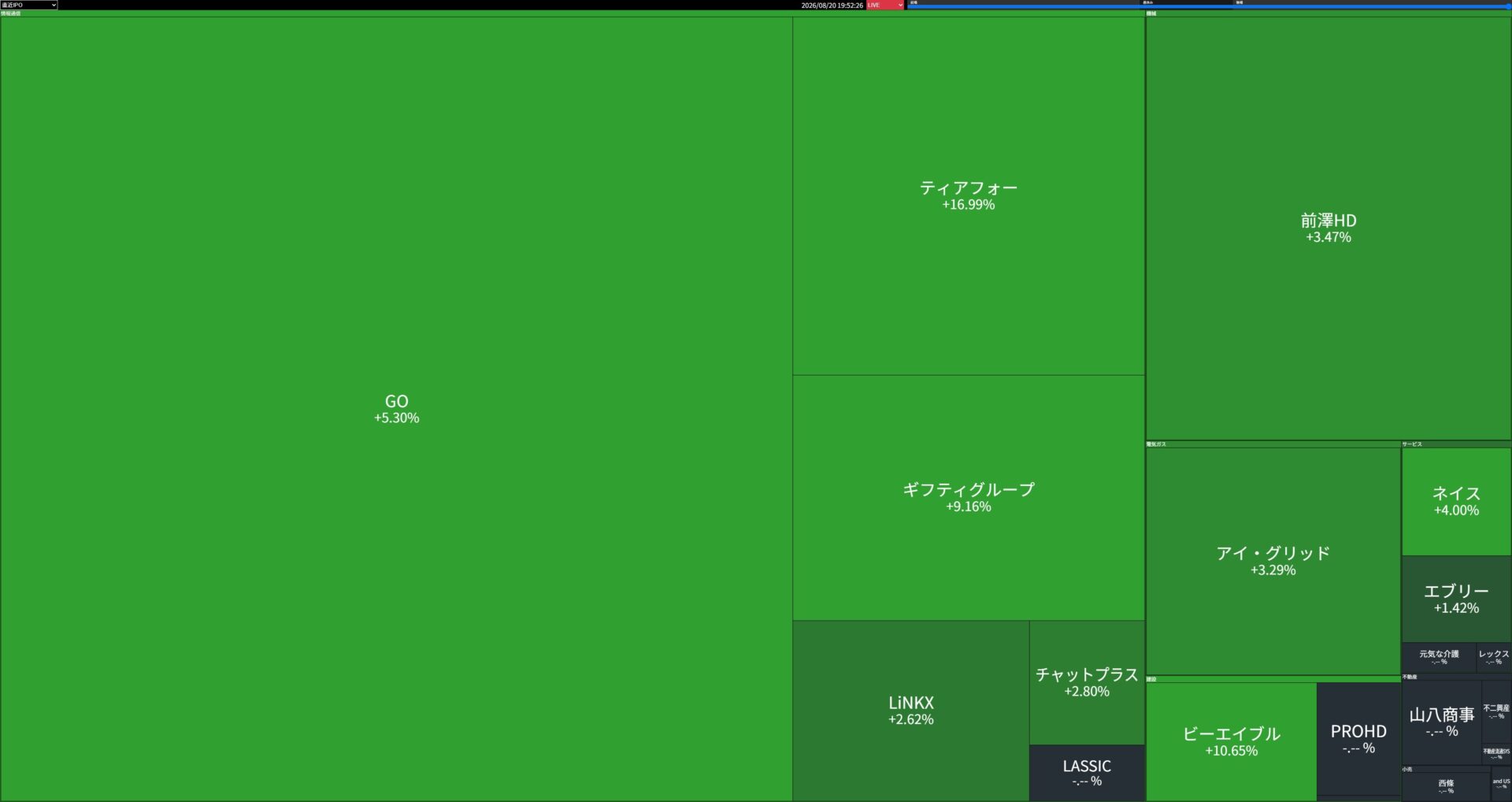
Task: Open the 元気な介護 tile
Action: tap(1439, 657)
